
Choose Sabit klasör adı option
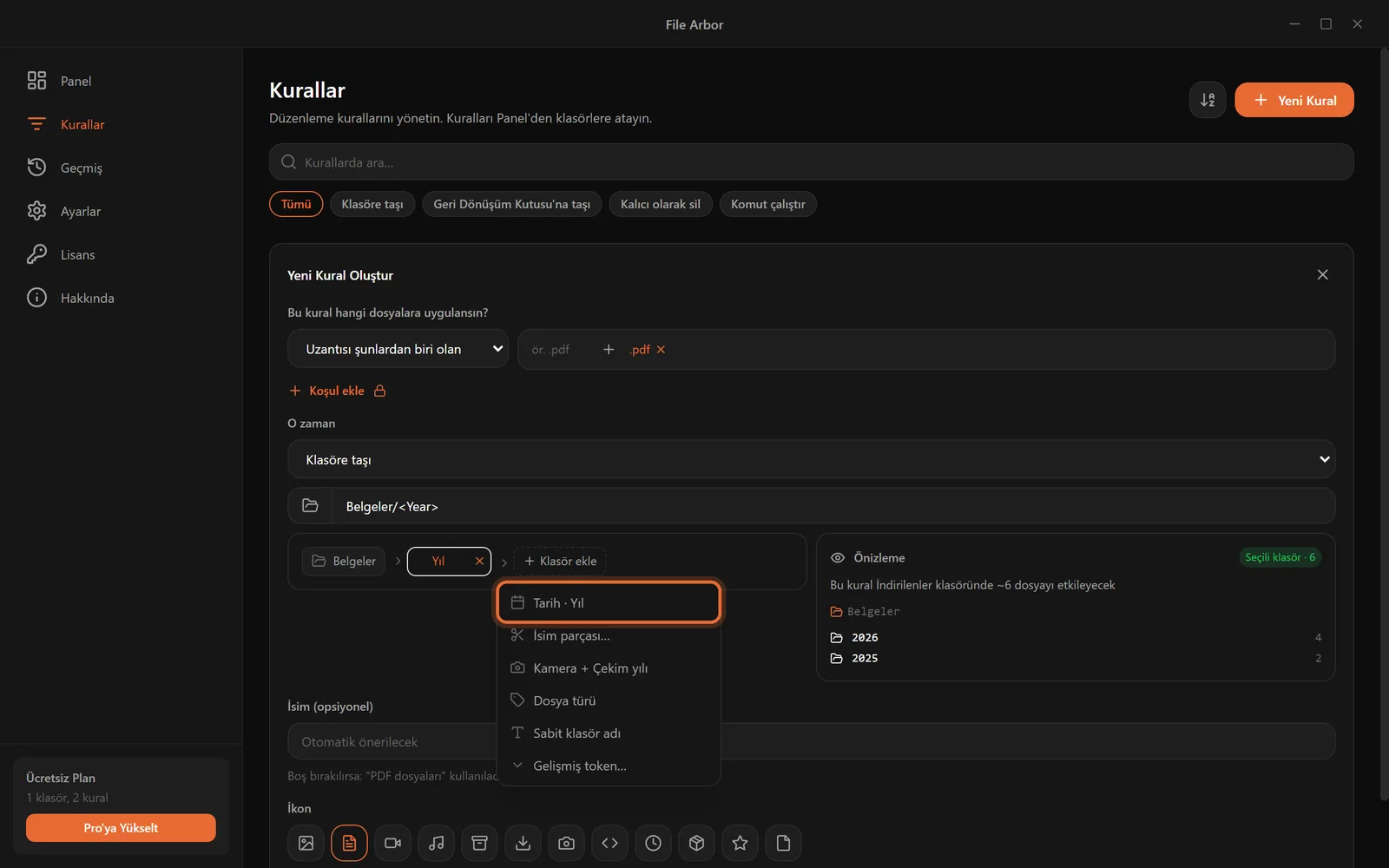coord(609,733)
